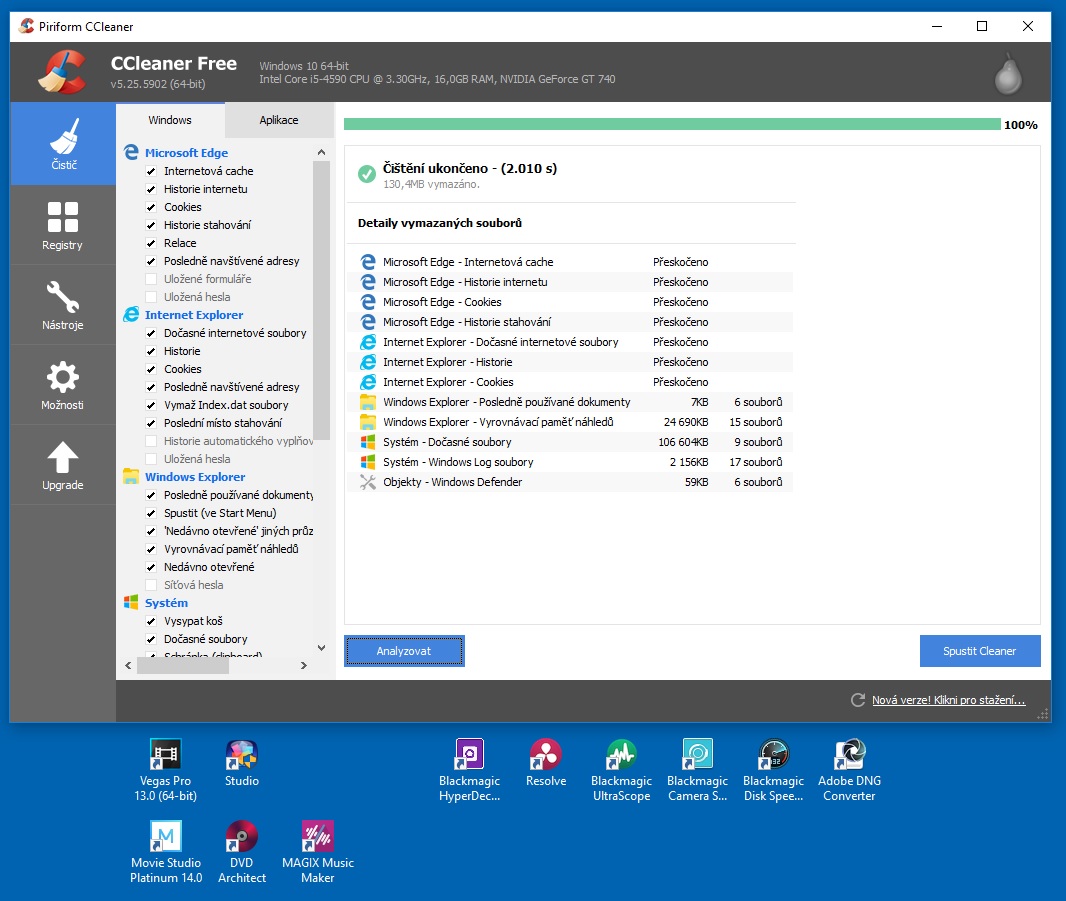Collapse the Microsoft Edge section header
This screenshot has width=1066, height=901.
click(x=186, y=153)
